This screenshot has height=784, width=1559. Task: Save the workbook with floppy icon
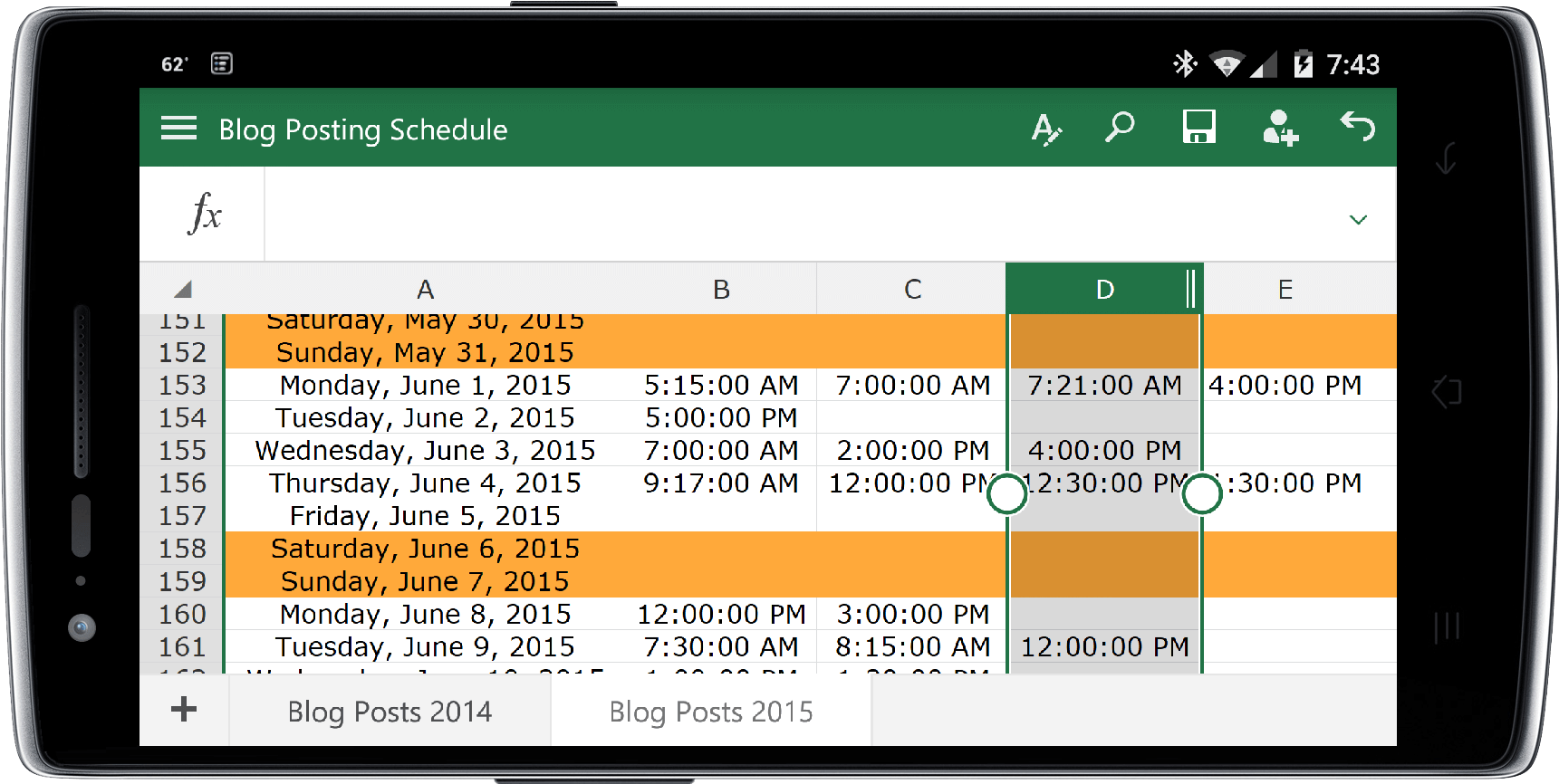[x=1198, y=127]
